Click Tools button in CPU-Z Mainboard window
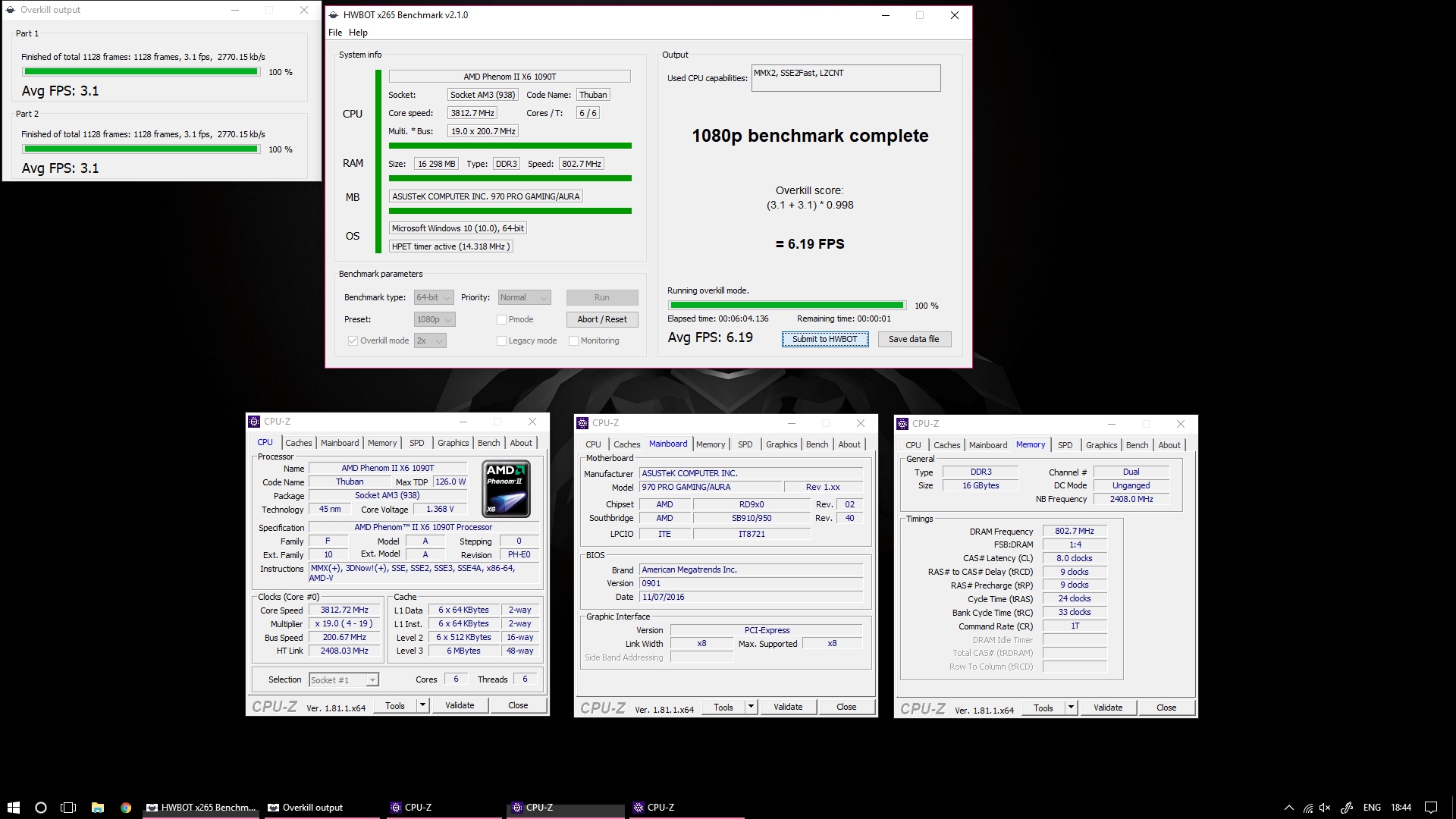This screenshot has width=1456, height=819. click(x=723, y=707)
